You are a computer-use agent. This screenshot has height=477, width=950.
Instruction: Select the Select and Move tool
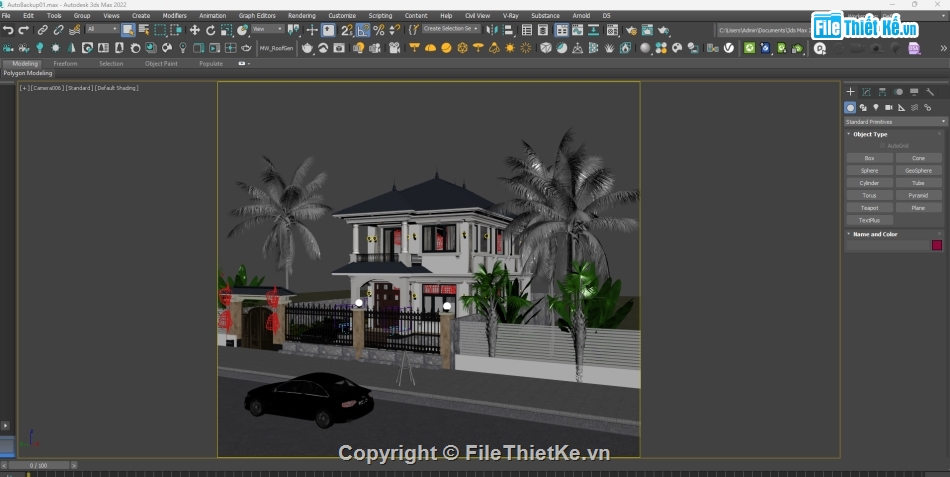tap(194, 30)
